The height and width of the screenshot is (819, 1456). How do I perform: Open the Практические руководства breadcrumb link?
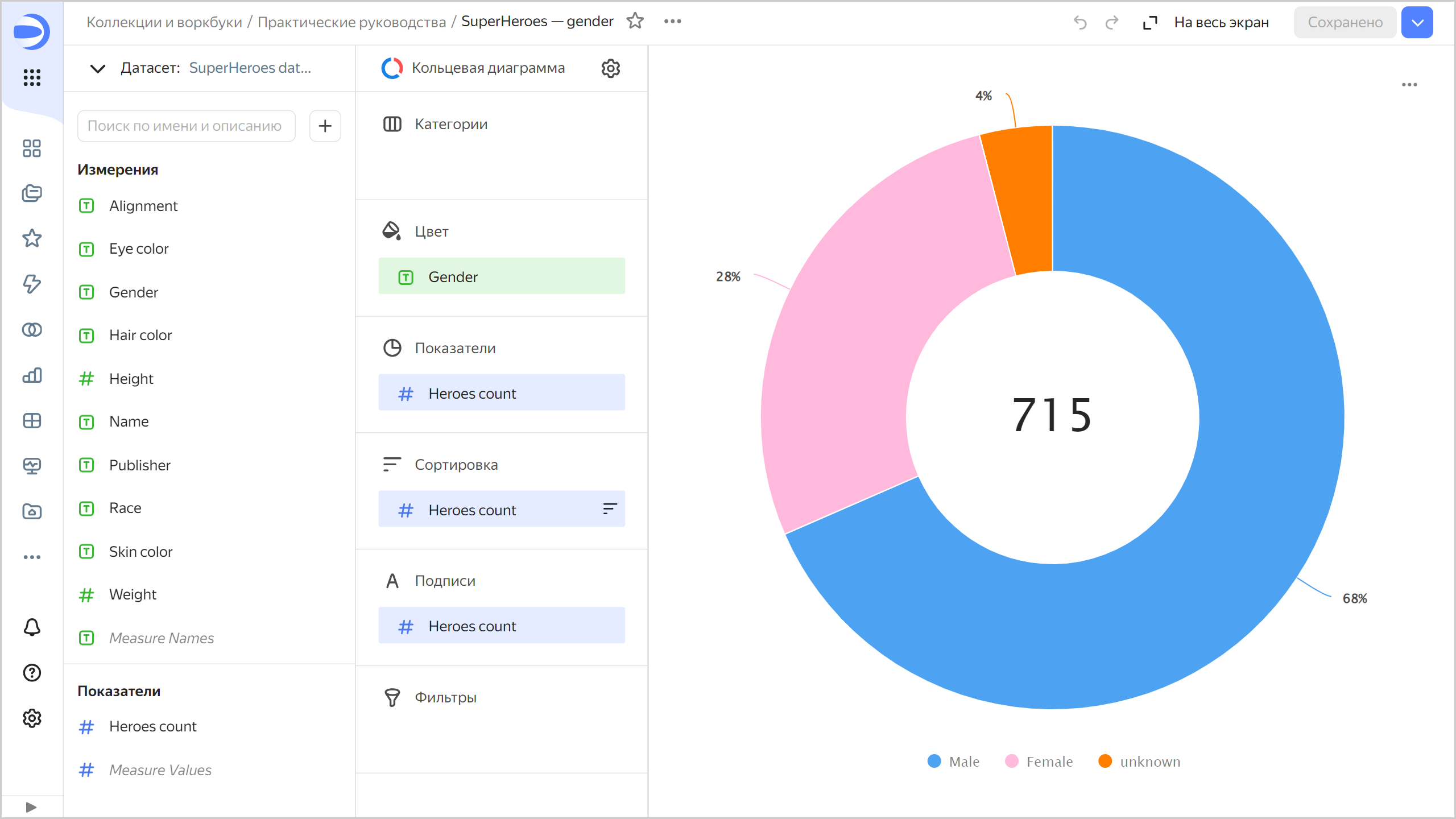click(351, 22)
